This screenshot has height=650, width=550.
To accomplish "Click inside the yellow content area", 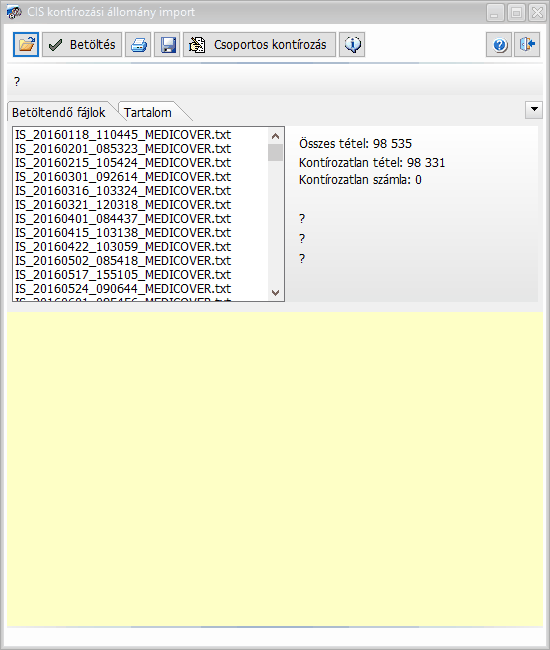I will (275, 469).
